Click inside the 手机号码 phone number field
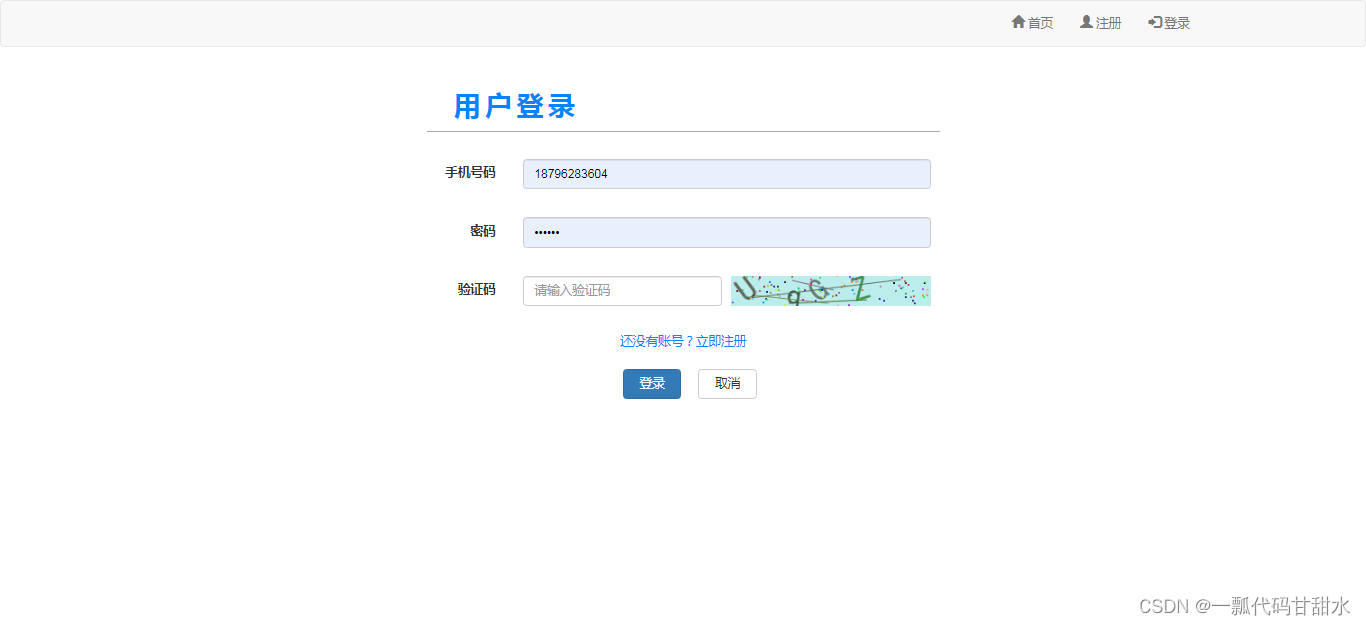The image size is (1366, 625). pos(727,173)
